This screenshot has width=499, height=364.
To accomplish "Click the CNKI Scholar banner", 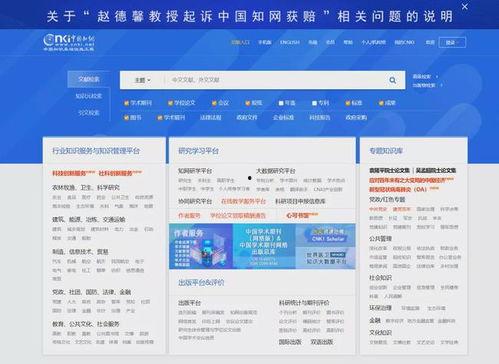I will 325,235.
